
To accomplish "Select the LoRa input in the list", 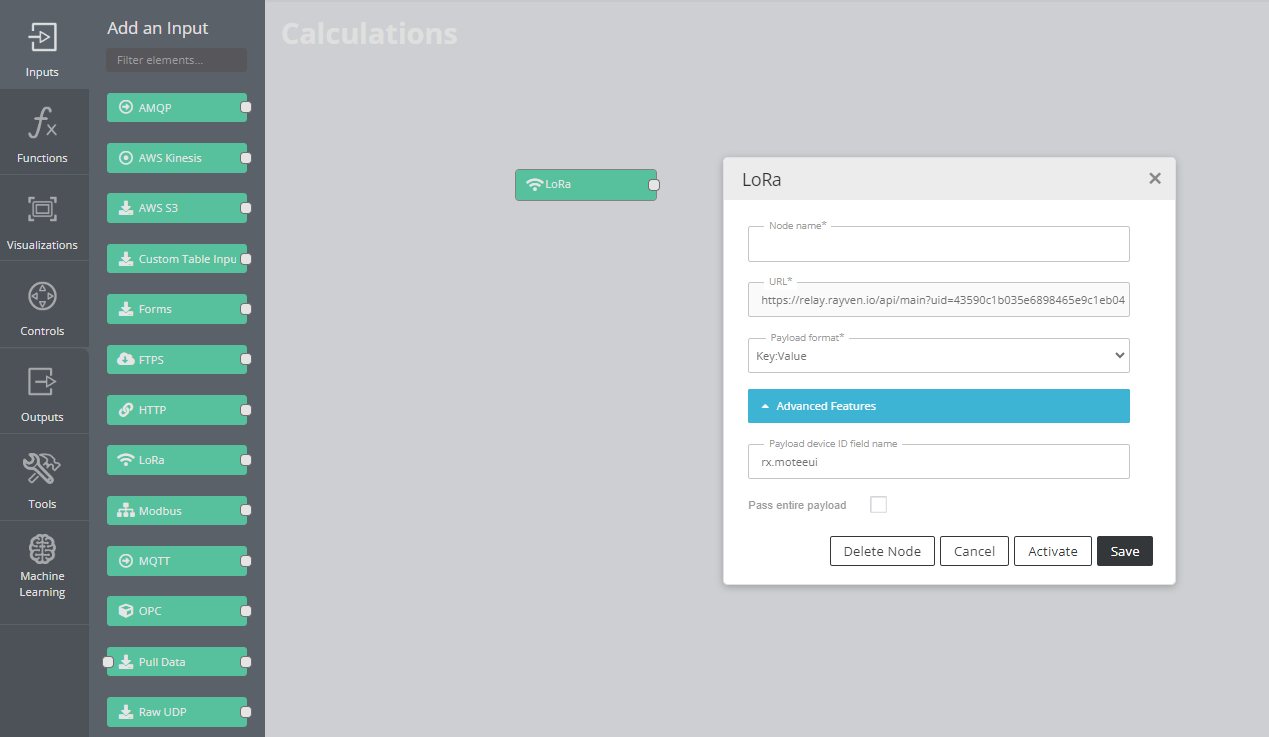I will pos(177,460).
